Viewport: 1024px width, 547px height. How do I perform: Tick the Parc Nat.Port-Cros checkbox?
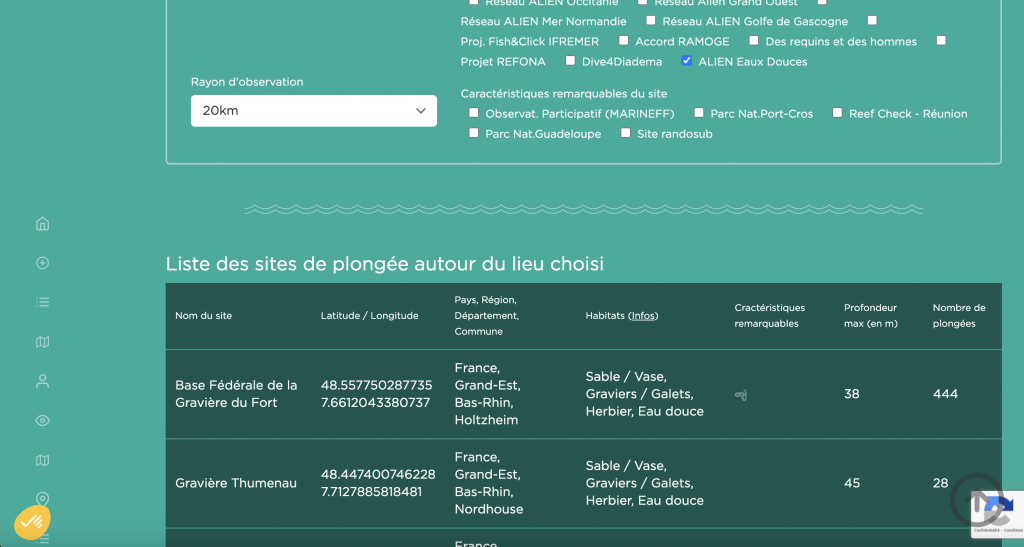coord(700,113)
